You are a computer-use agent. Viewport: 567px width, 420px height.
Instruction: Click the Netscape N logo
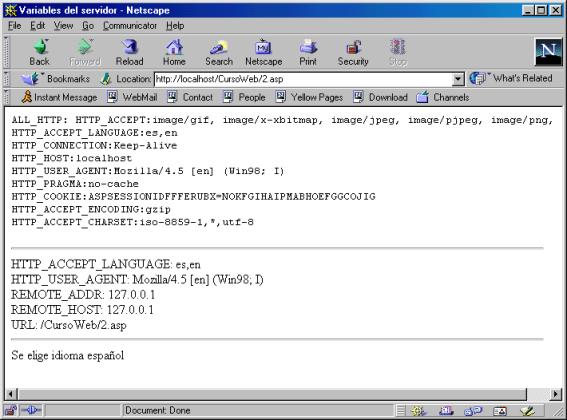[x=548, y=52]
